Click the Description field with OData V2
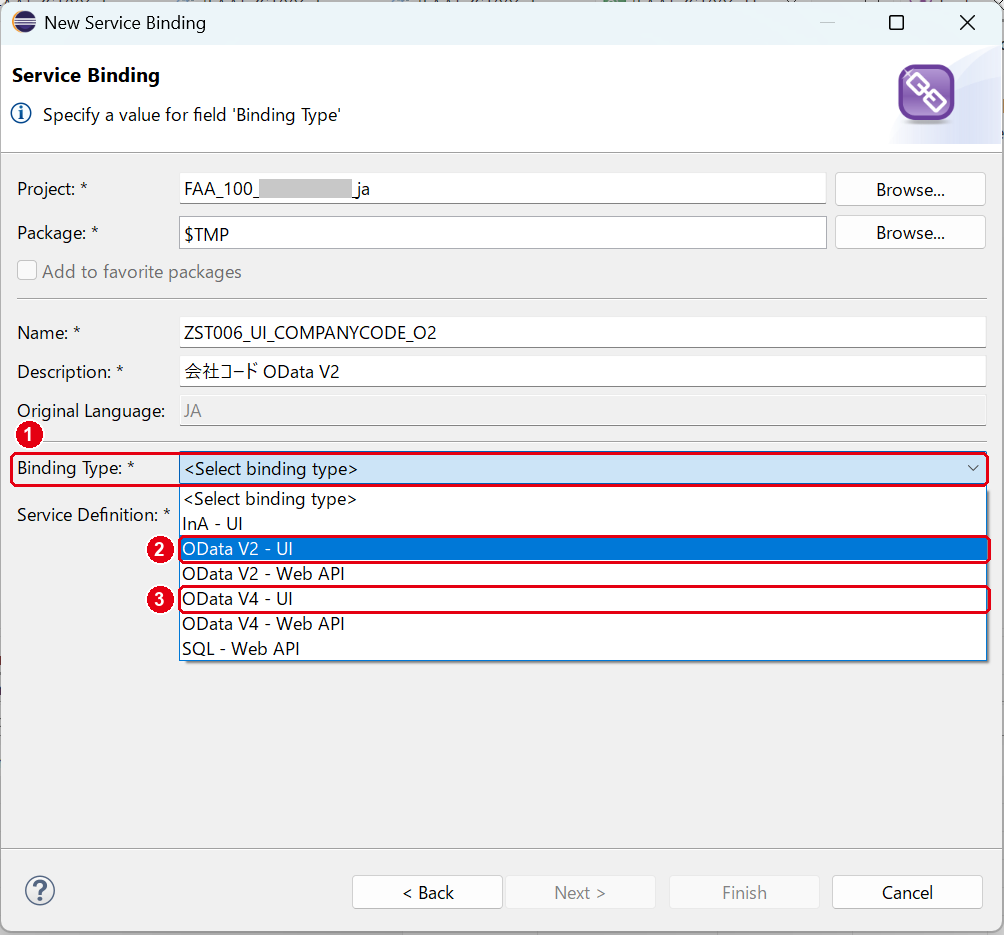The width and height of the screenshot is (1004, 935). (x=583, y=371)
